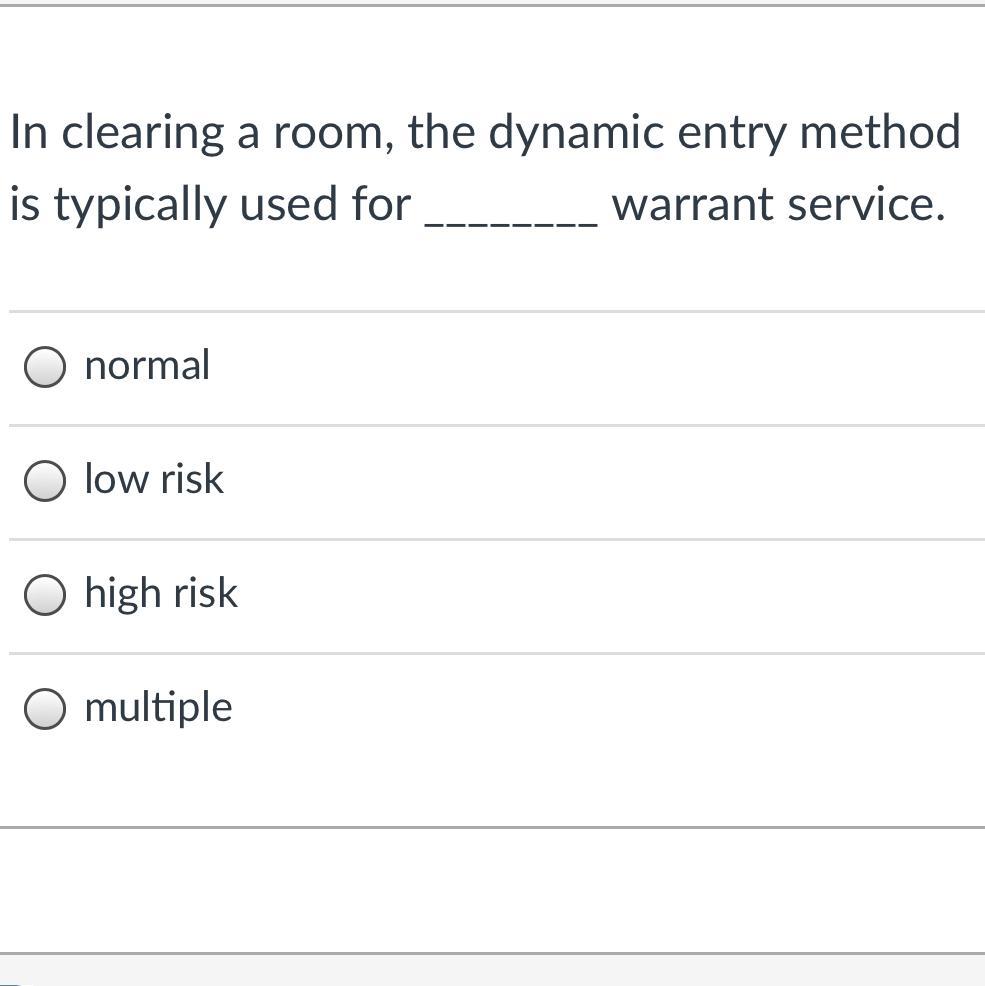Click the 'high risk' answer label

coord(161,593)
